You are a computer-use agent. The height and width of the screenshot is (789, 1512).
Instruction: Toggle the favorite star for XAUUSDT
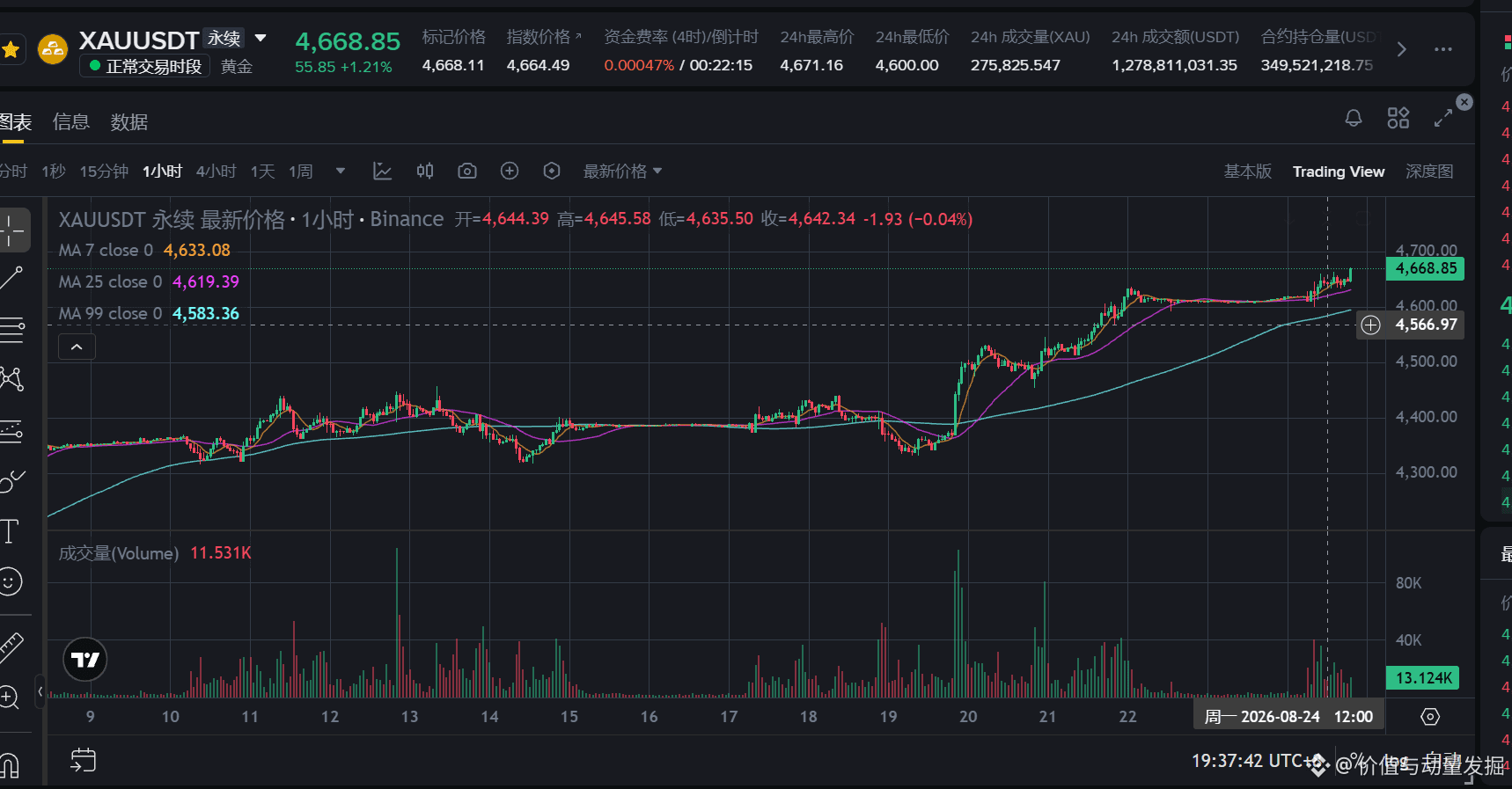[x=11, y=50]
